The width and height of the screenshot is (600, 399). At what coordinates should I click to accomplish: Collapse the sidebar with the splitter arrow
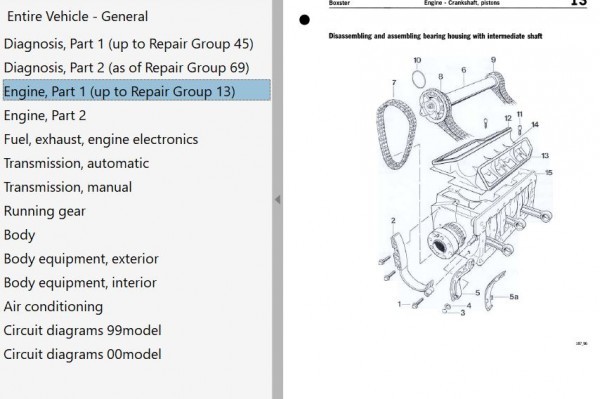click(277, 200)
